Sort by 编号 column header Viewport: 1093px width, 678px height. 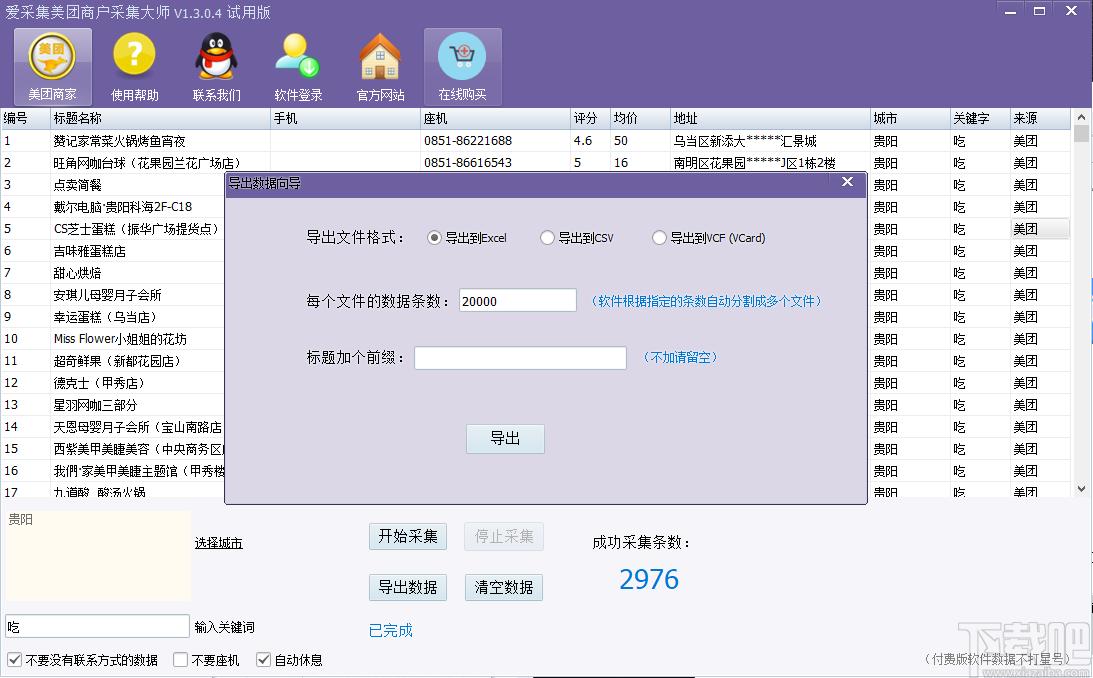tap(26, 118)
